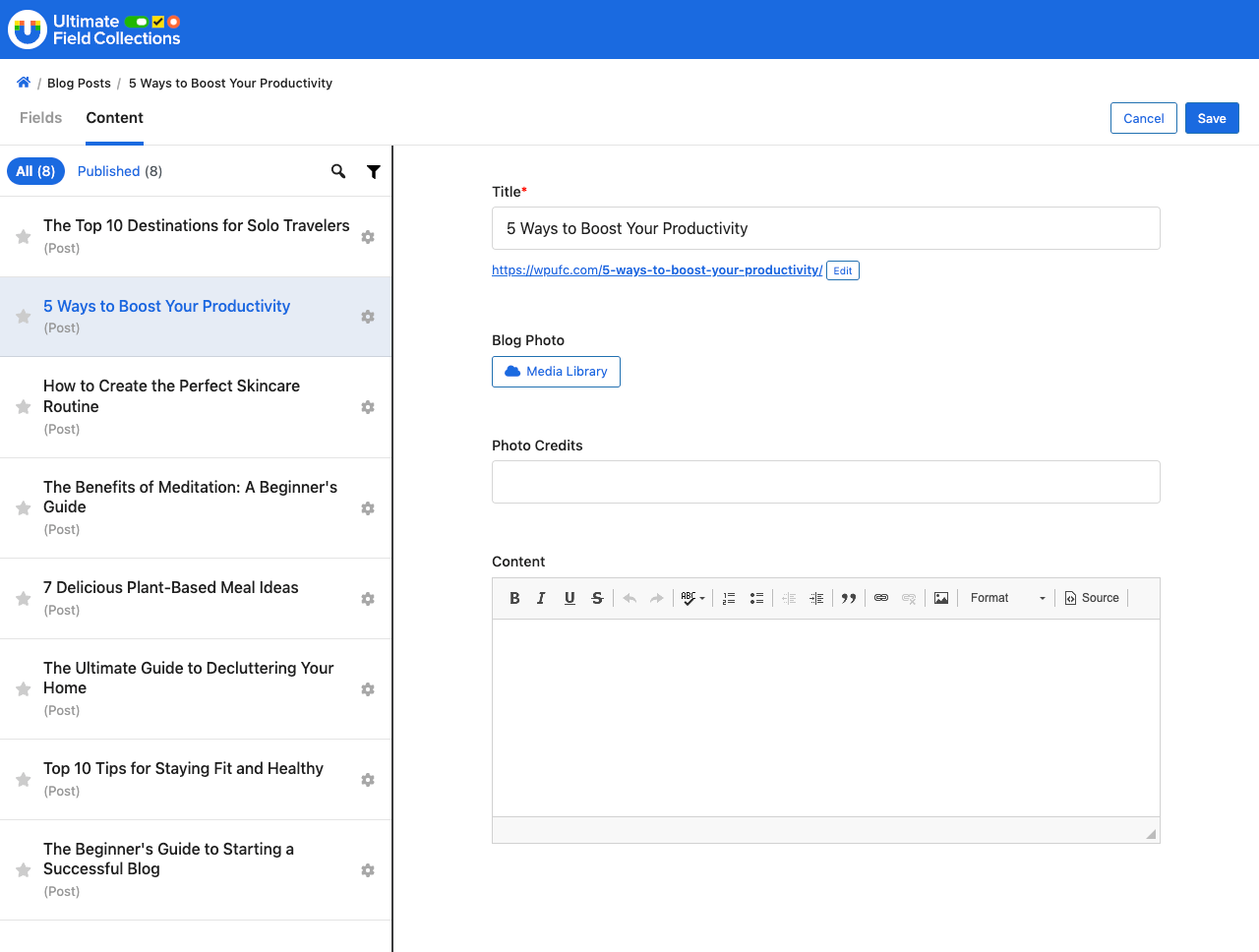
Task: Toggle italic formatting in Content editor
Action: click(x=541, y=598)
